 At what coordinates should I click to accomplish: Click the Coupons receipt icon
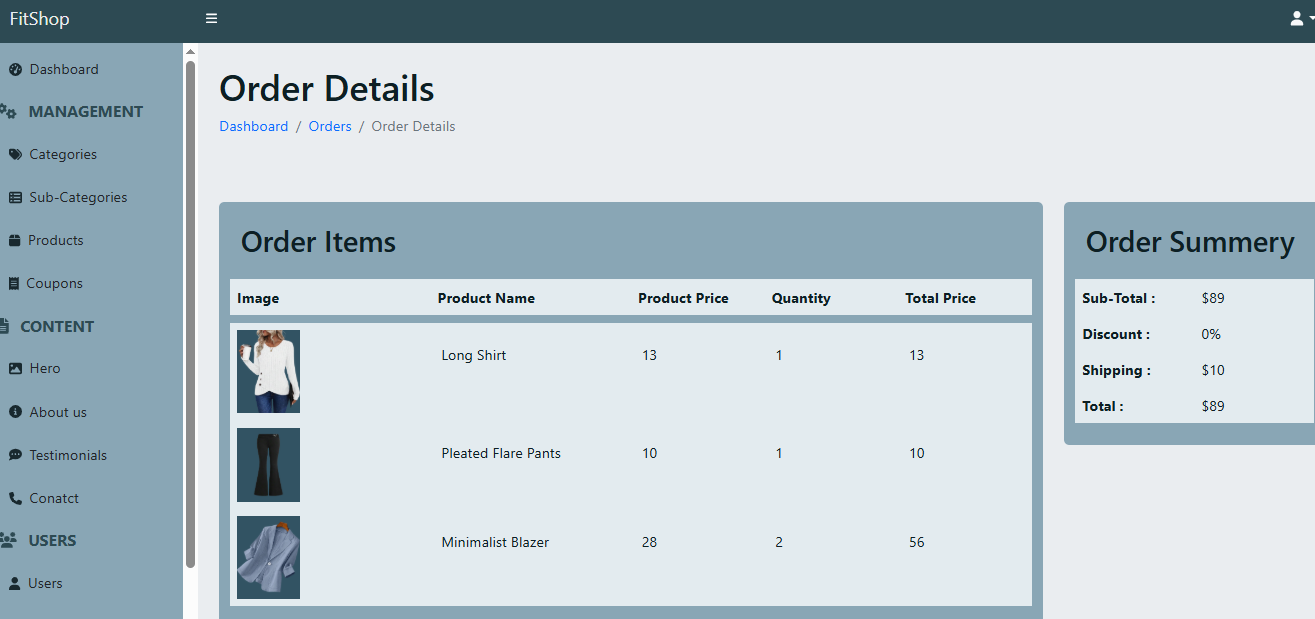pyautogui.click(x=14, y=284)
